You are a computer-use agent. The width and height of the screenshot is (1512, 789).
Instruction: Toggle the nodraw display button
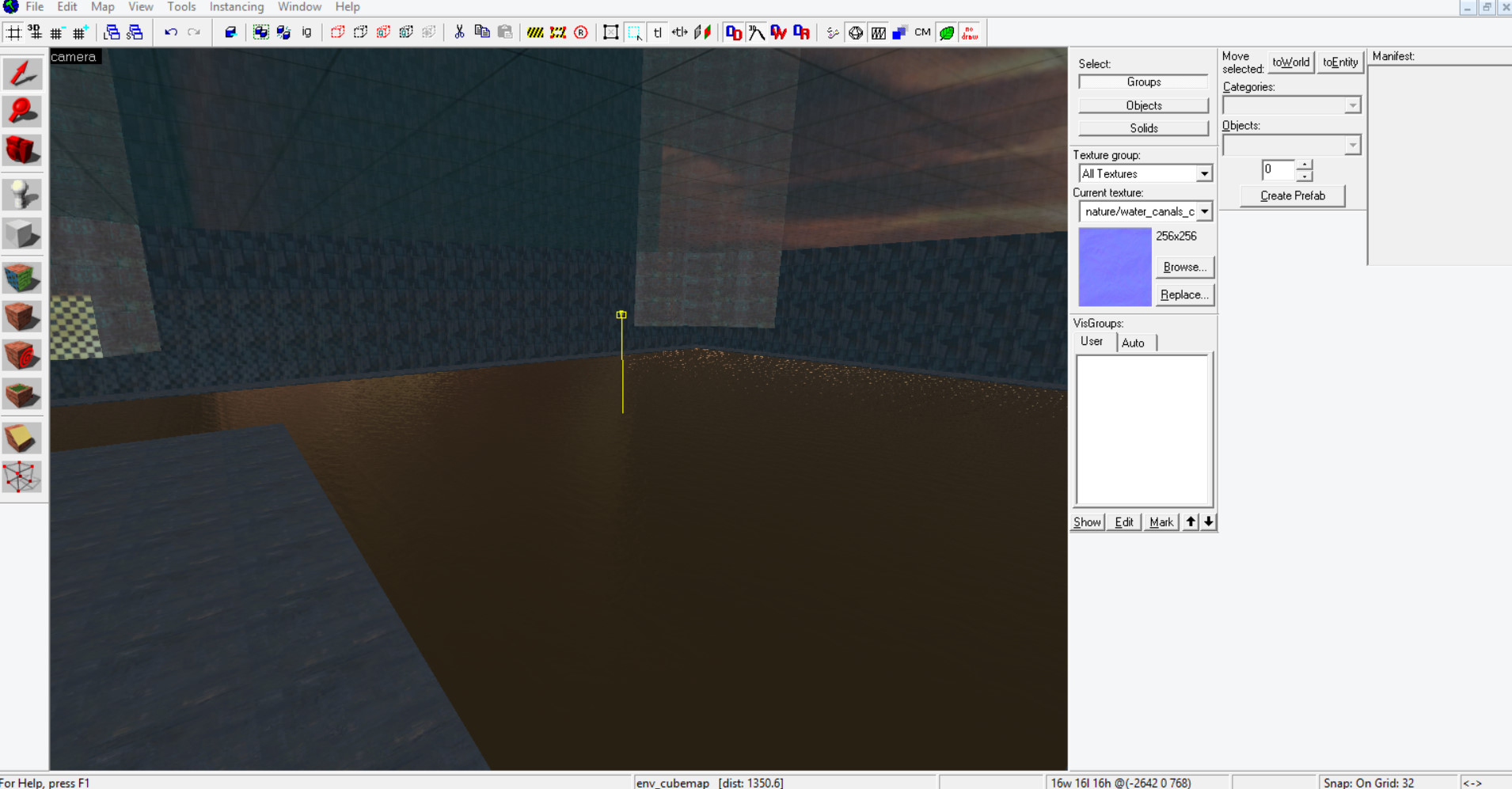(970, 32)
